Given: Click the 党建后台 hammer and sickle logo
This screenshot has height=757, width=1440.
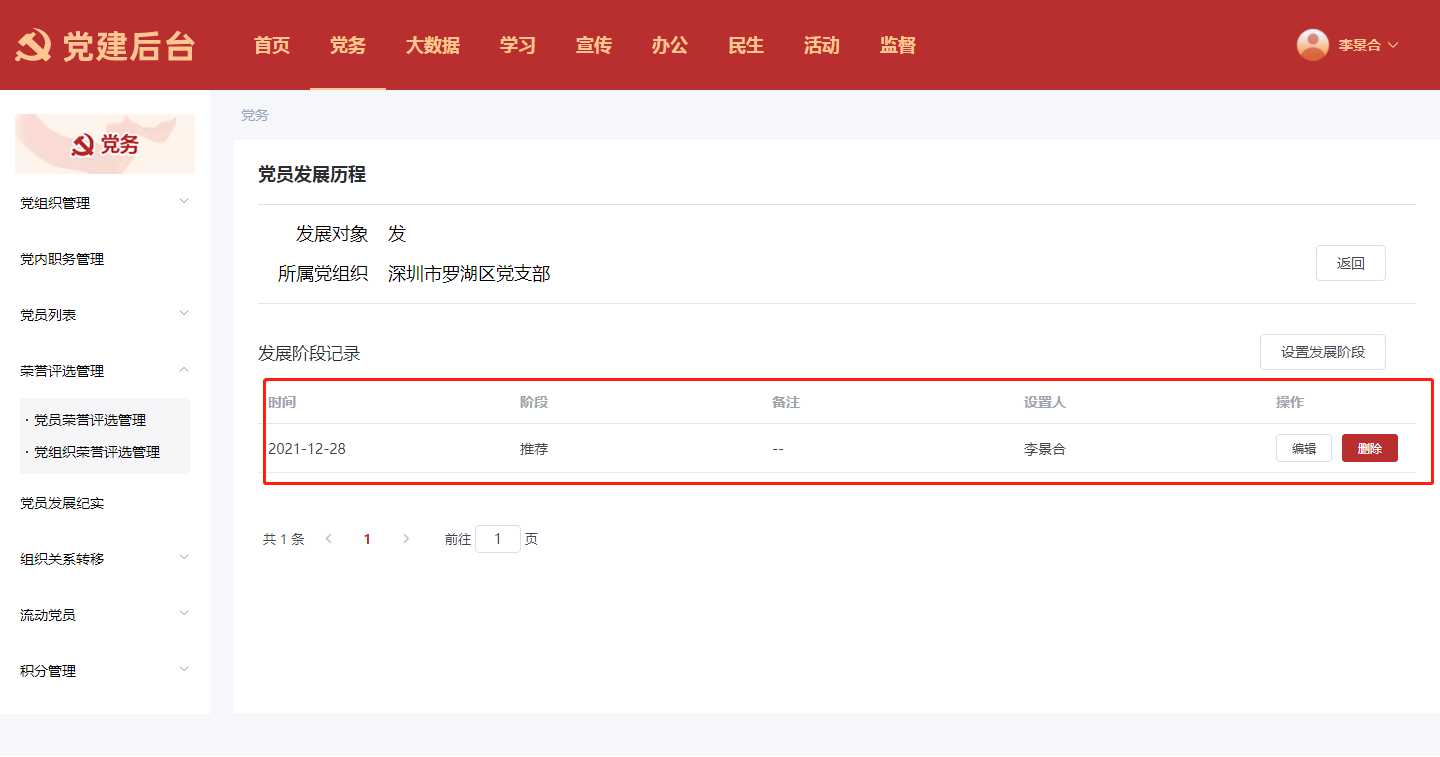Looking at the screenshot, I should 33,46.
